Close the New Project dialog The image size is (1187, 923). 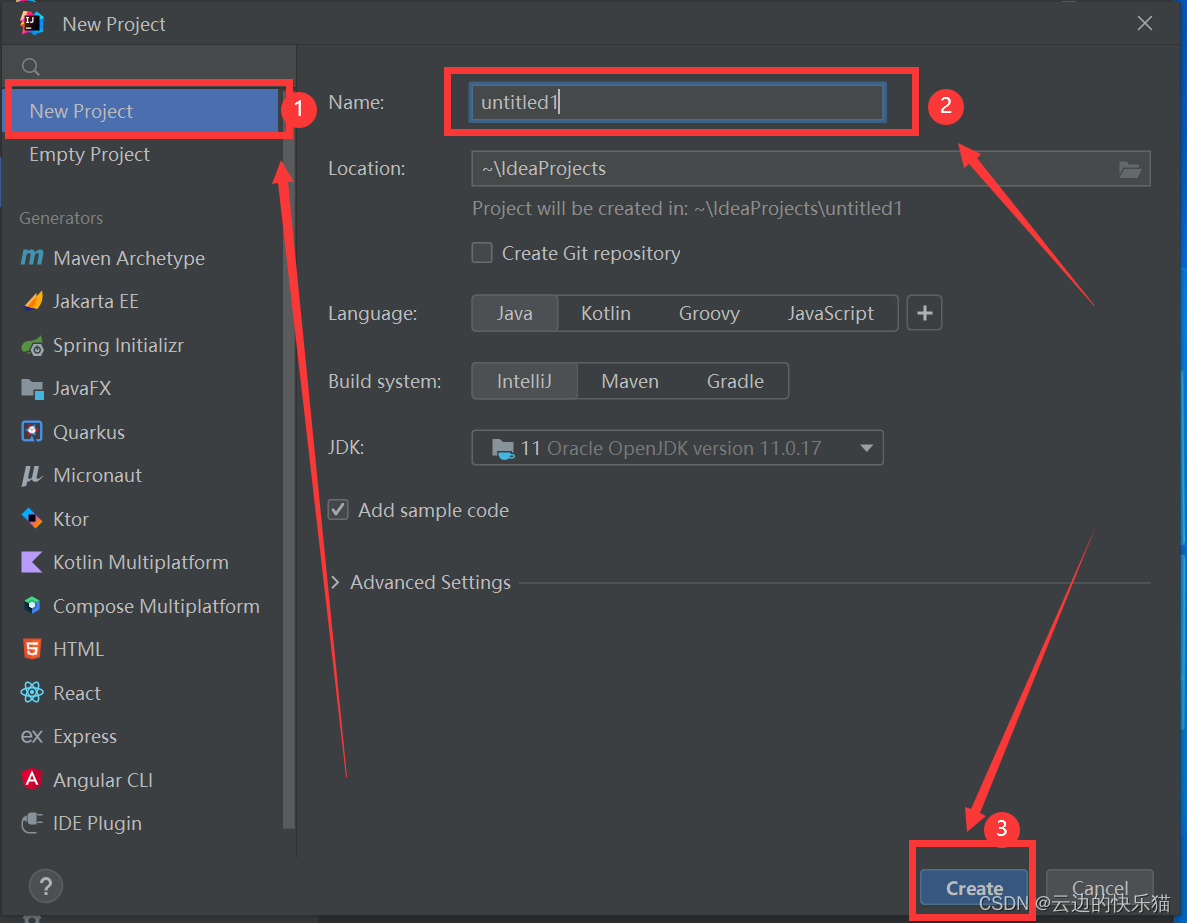click(x=1145, y=23)
